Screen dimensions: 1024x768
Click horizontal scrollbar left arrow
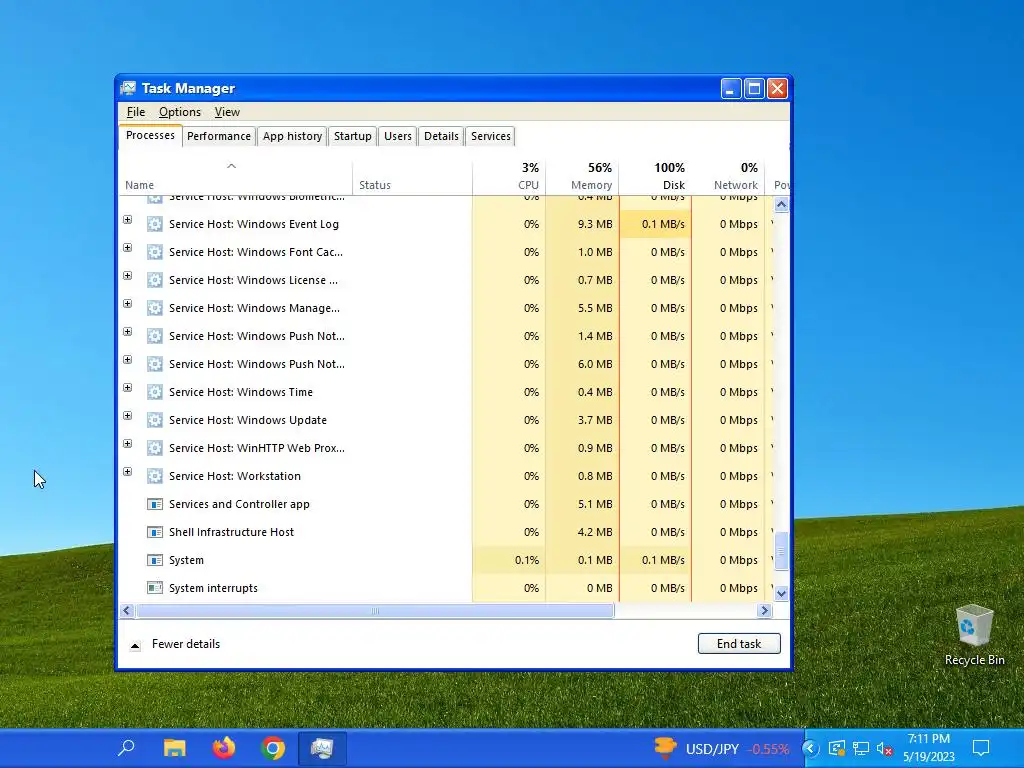[127, 611]
